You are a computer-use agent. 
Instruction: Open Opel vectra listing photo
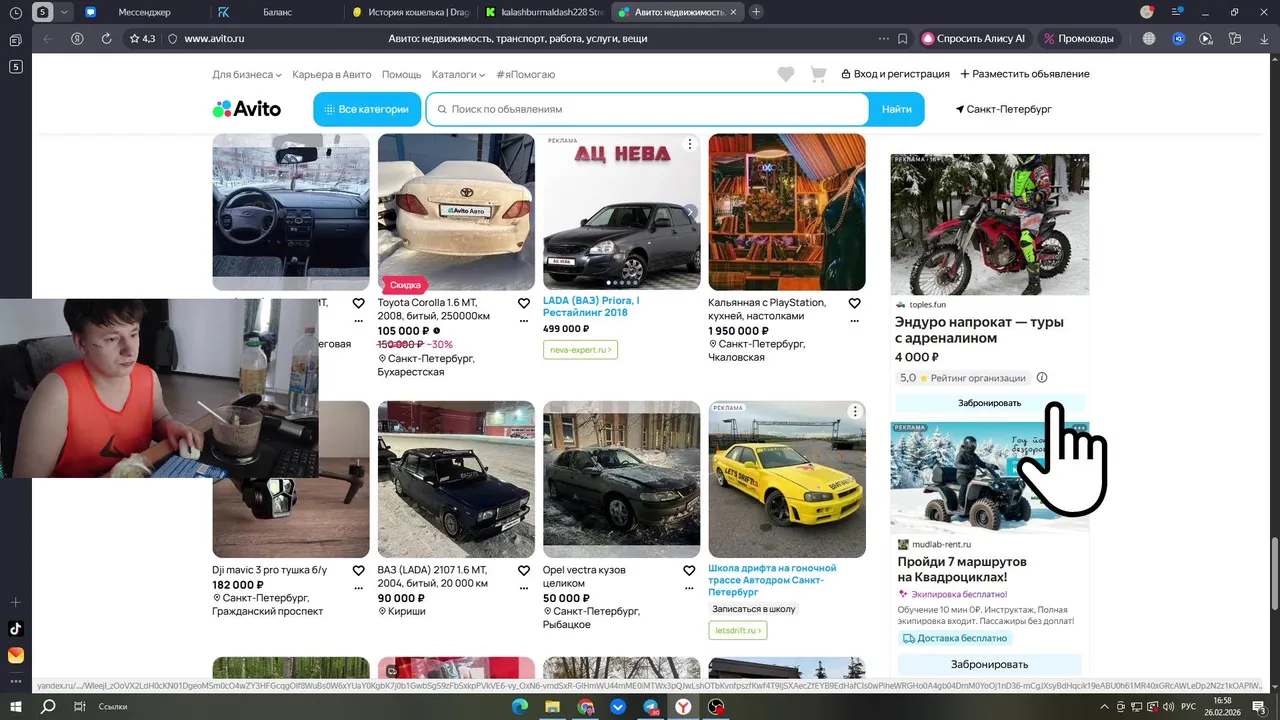[621, 479]
